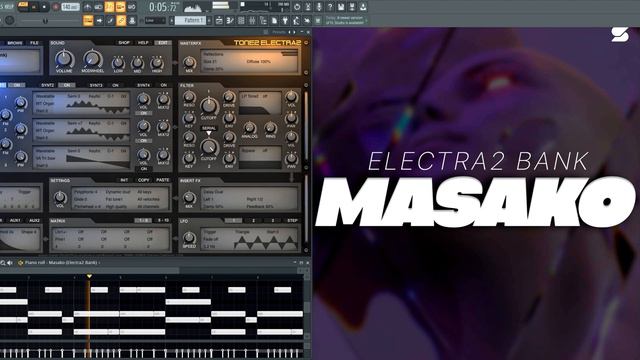The width and height of the screenshot is (640, 360).
Task: Click the plus button next to Pattern 1
Action: click(210, 20)
